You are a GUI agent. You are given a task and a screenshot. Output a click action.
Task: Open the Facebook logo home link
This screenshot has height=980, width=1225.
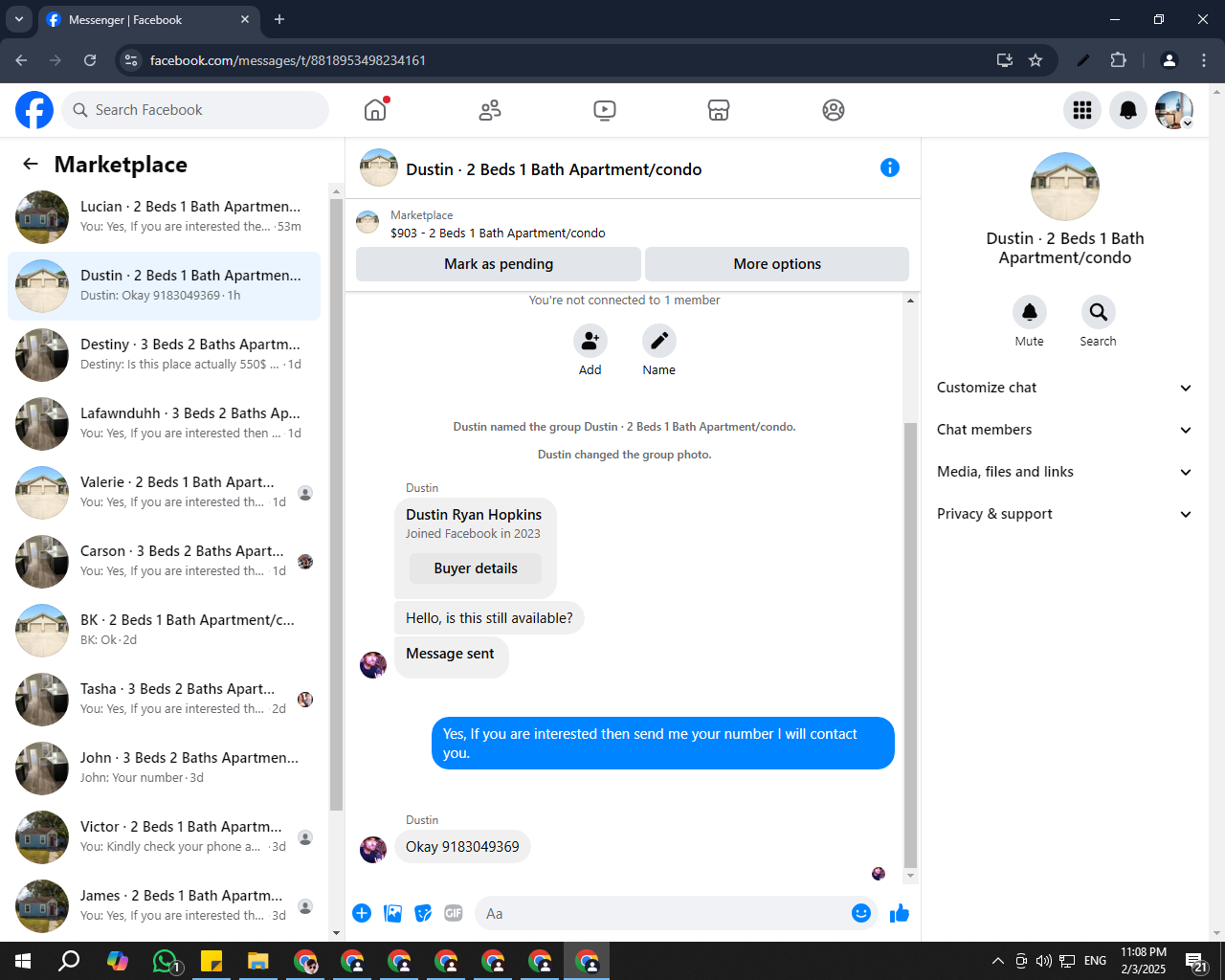click(34, 110)
